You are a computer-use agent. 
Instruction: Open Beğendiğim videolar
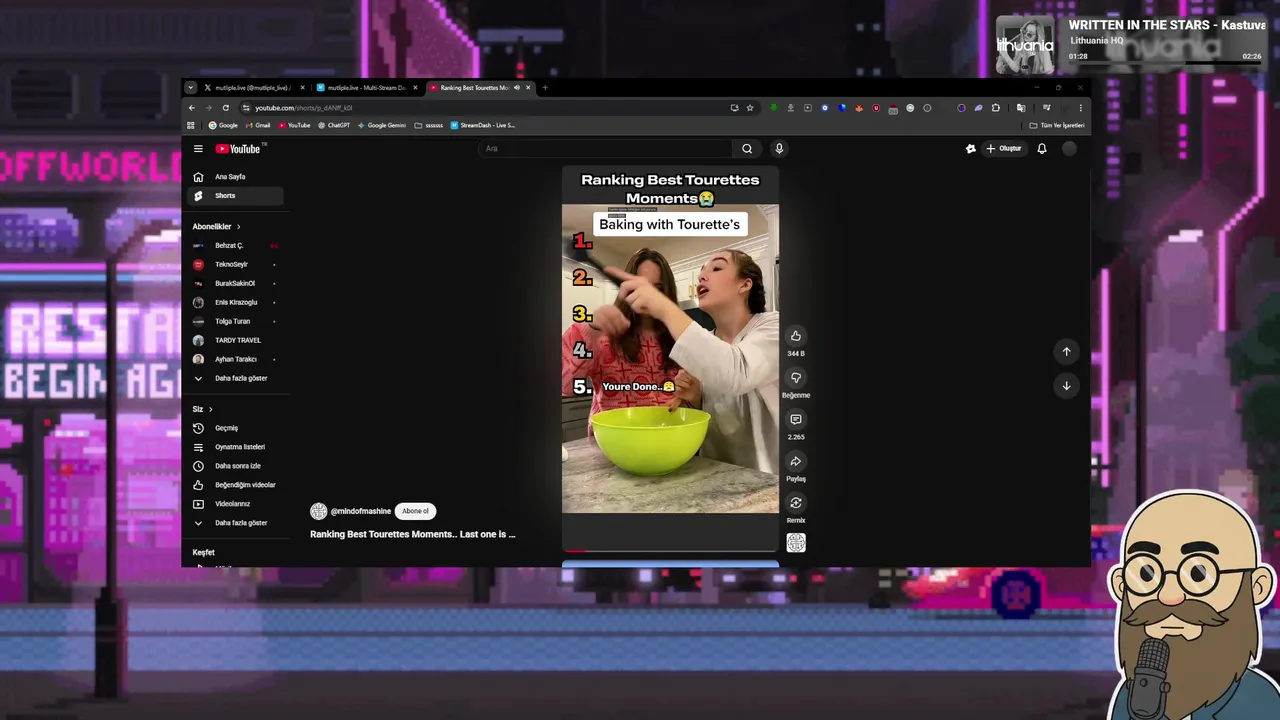click(236, 485)
